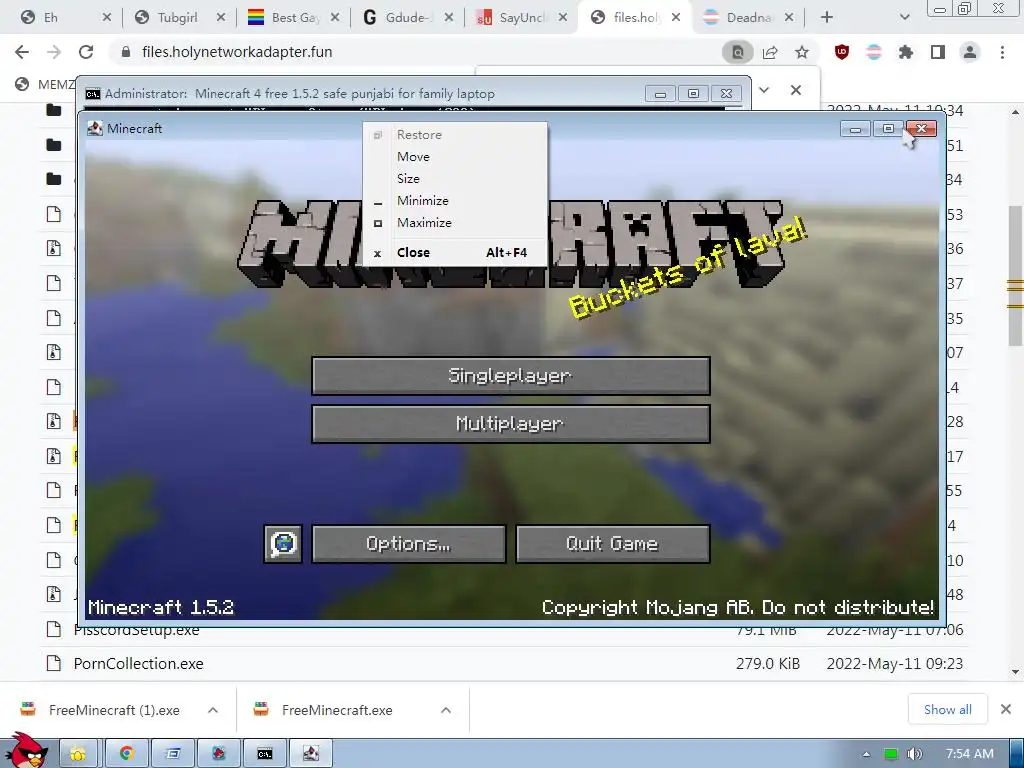This screenshot has height=768, width=1024.
Task: Reload the current Chrome page
Action: click(x=86, y=52)
